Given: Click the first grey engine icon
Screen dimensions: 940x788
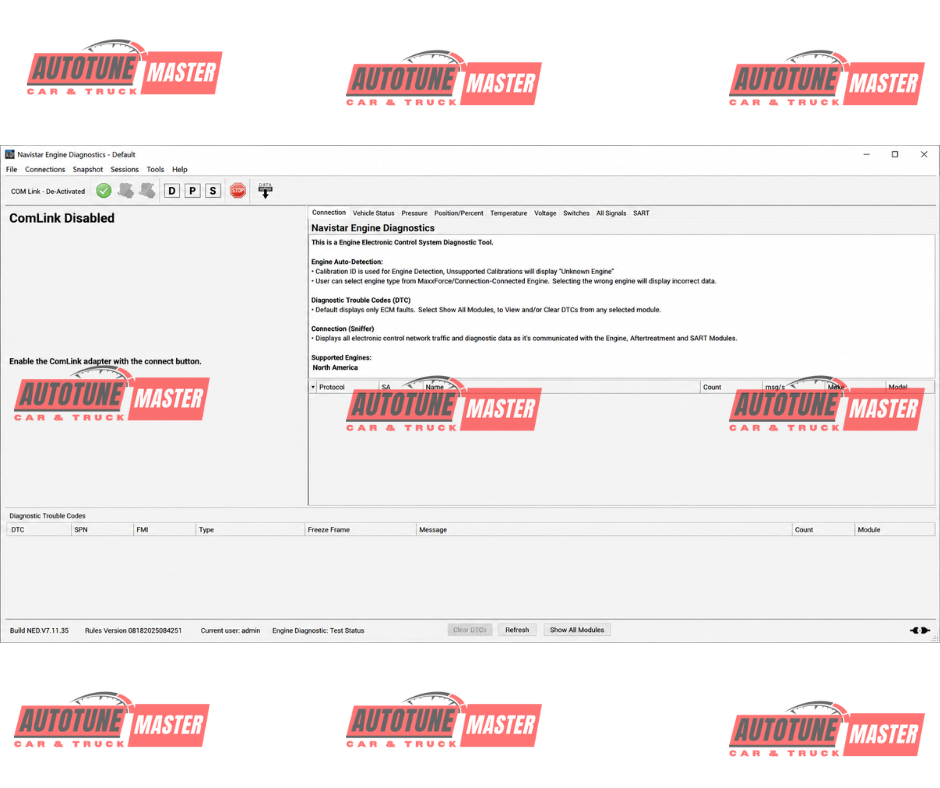Looking at the screenshot, I should click(x=126, y=191).
